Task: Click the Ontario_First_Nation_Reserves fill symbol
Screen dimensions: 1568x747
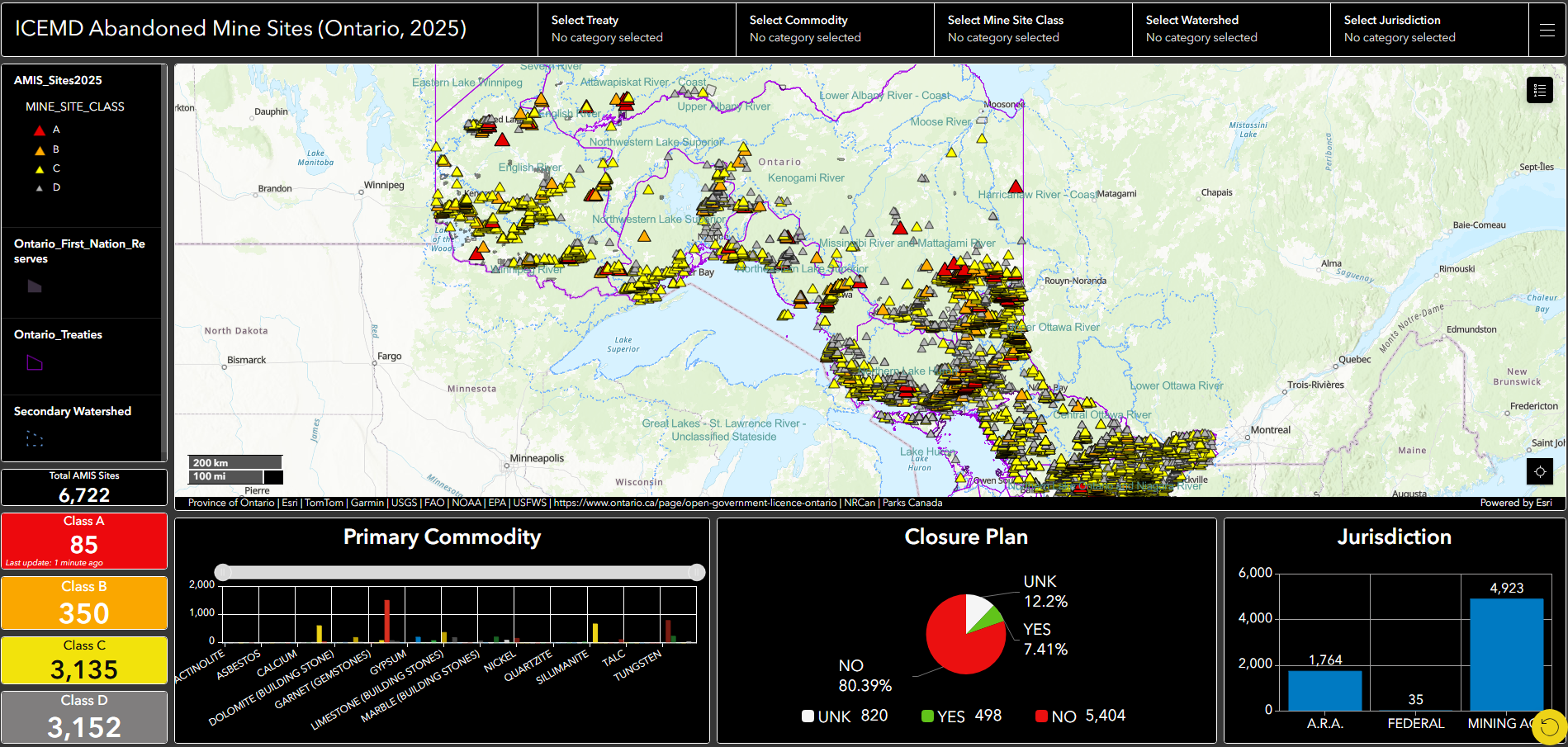Action: pyautogui.click(x=34, y=286)
